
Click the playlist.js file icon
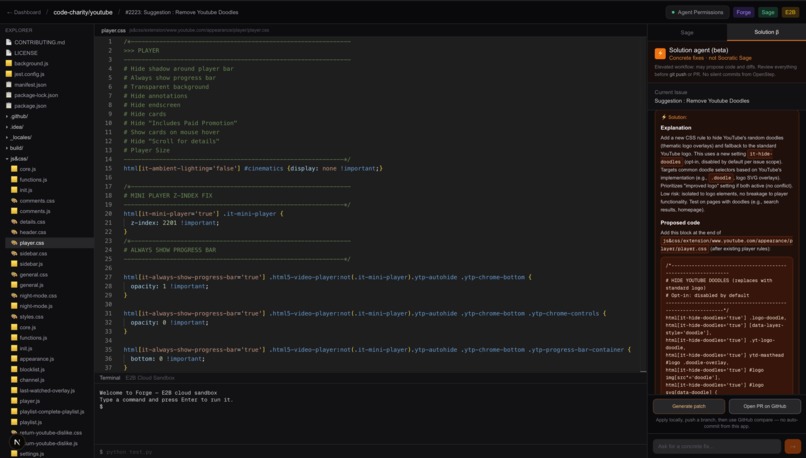point(14,422)
